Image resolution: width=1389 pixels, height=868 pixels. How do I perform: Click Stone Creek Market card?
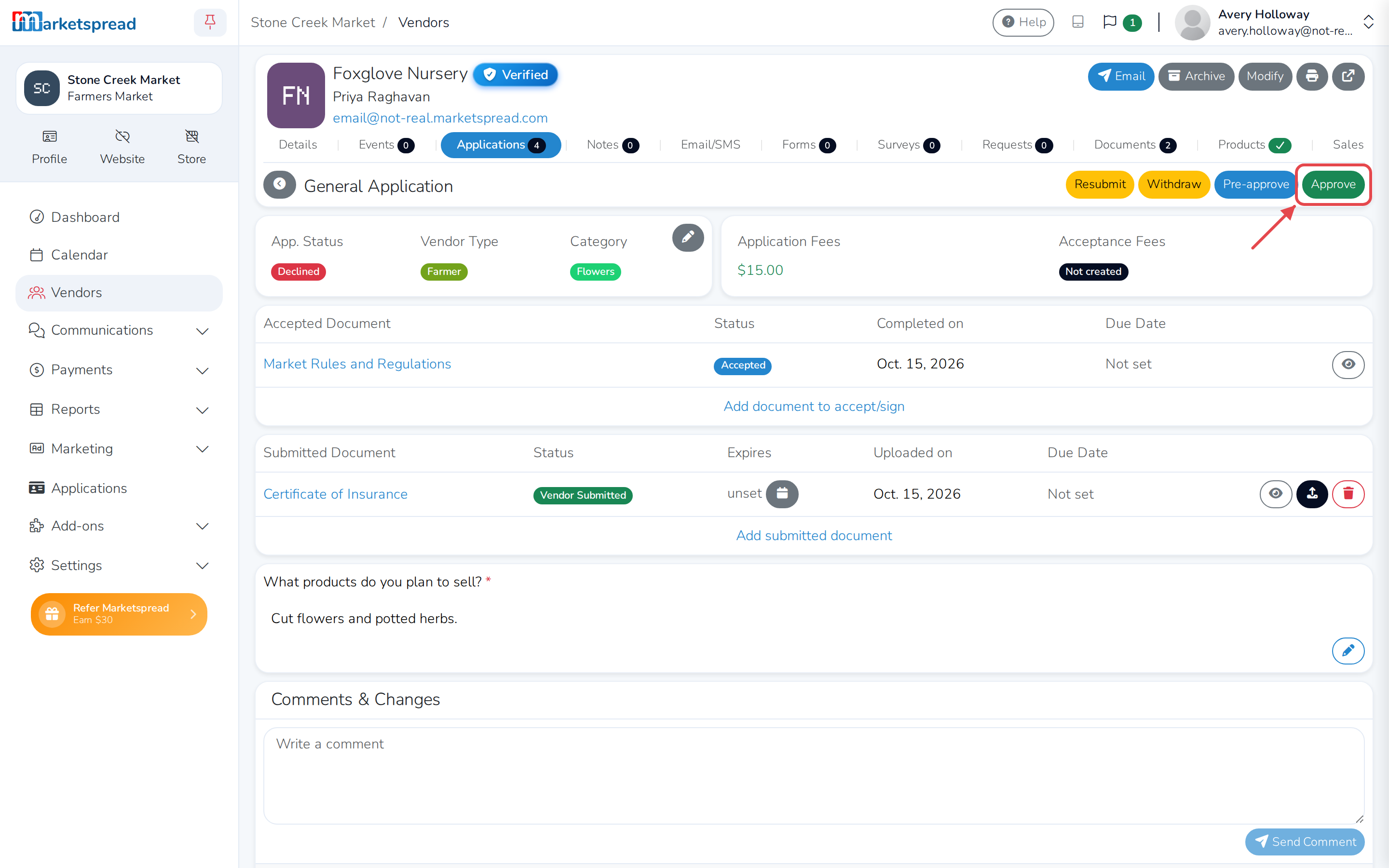pyautogui.click(x=119, y=88)
